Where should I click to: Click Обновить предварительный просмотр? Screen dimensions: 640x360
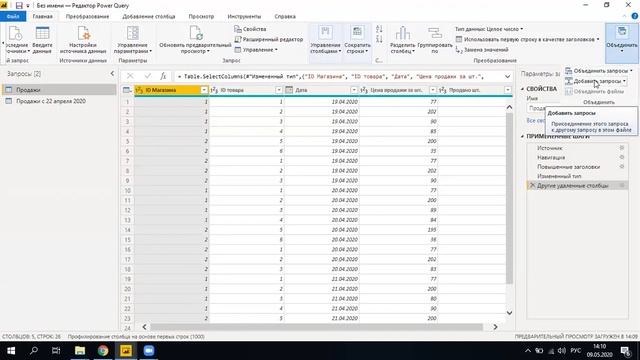tap(195, 40)
